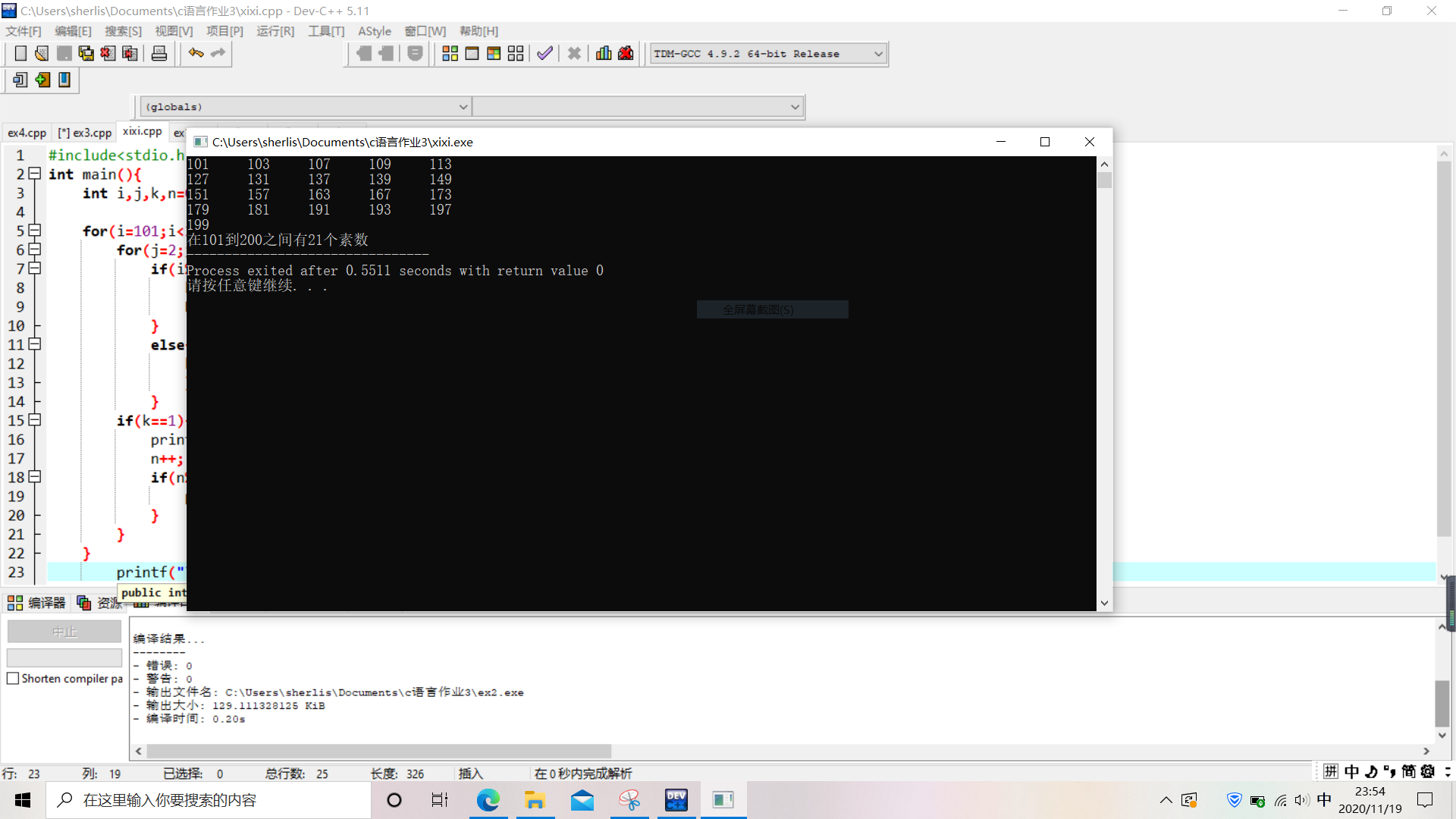
Task: Collapse the fold marker on line 2
Action: (x=34, y=174)
